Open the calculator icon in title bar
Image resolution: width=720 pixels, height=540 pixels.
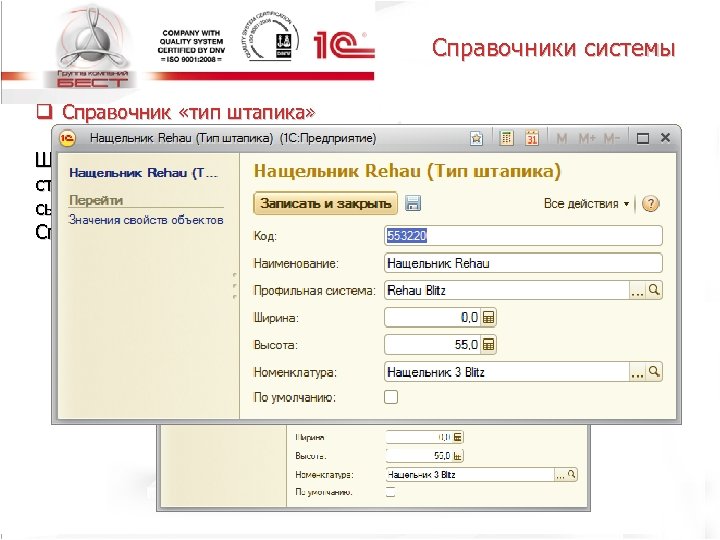[x=506, y=138]
